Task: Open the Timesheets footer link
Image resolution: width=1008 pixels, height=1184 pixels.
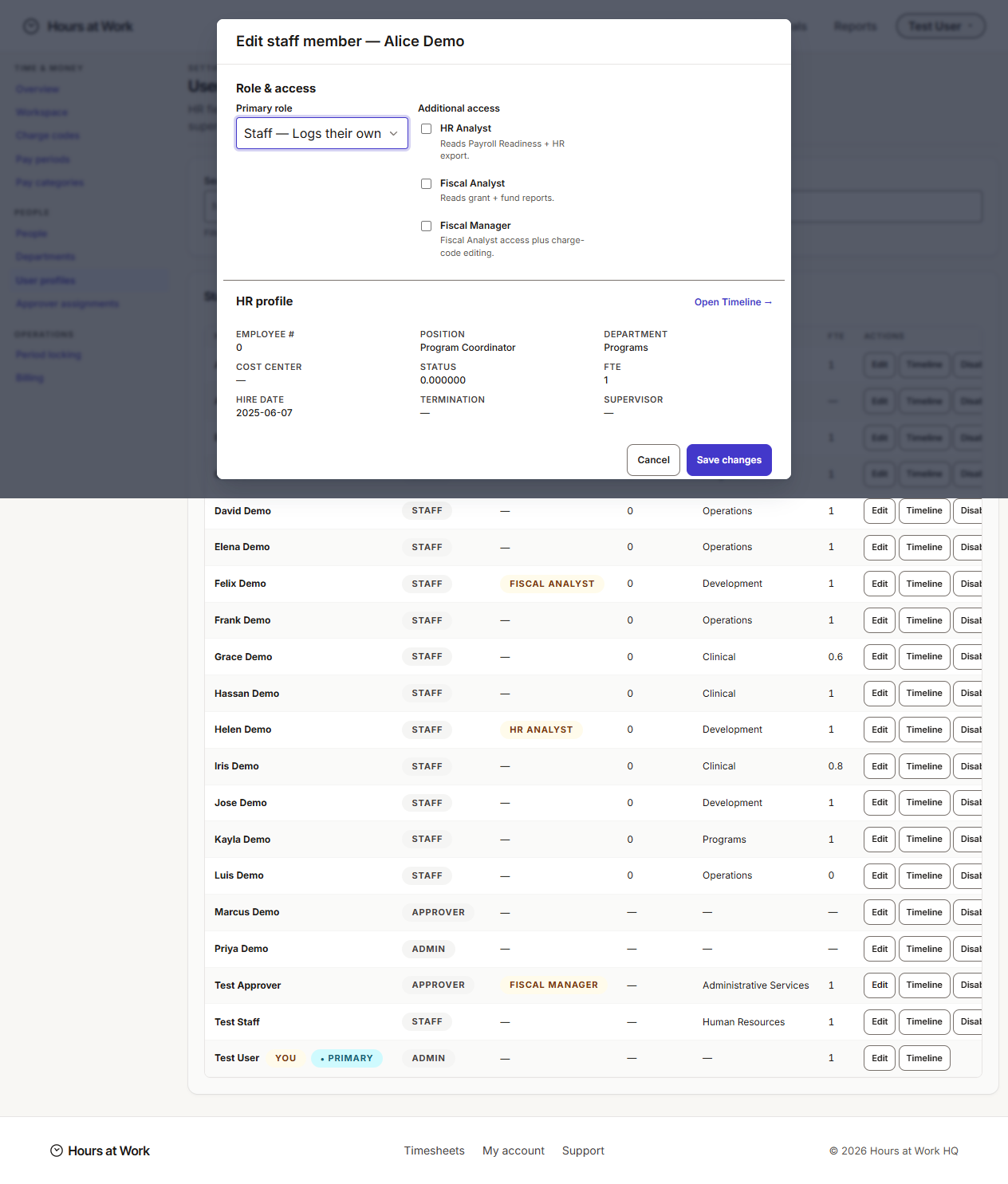Action: 434,1151
